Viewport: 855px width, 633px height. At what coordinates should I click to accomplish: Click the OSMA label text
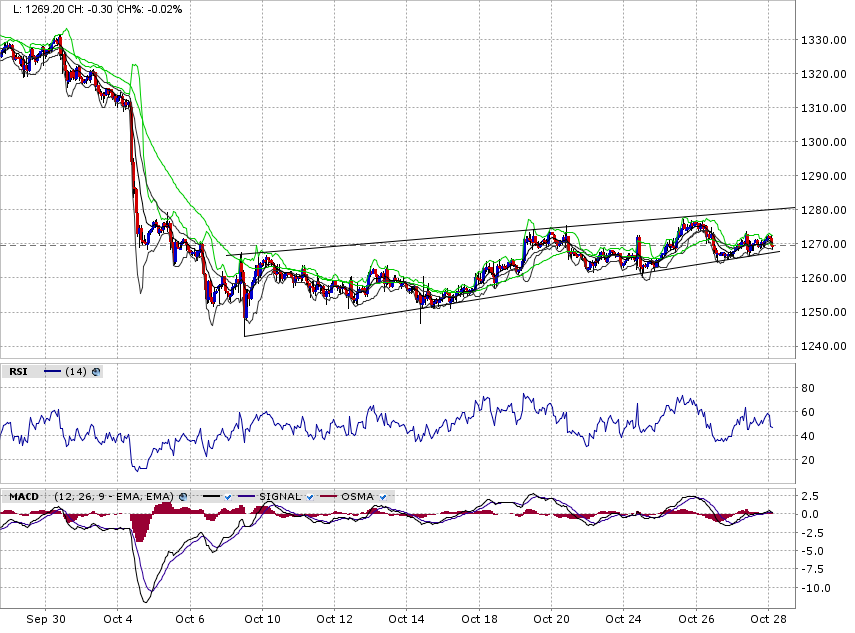coord(357,497)
